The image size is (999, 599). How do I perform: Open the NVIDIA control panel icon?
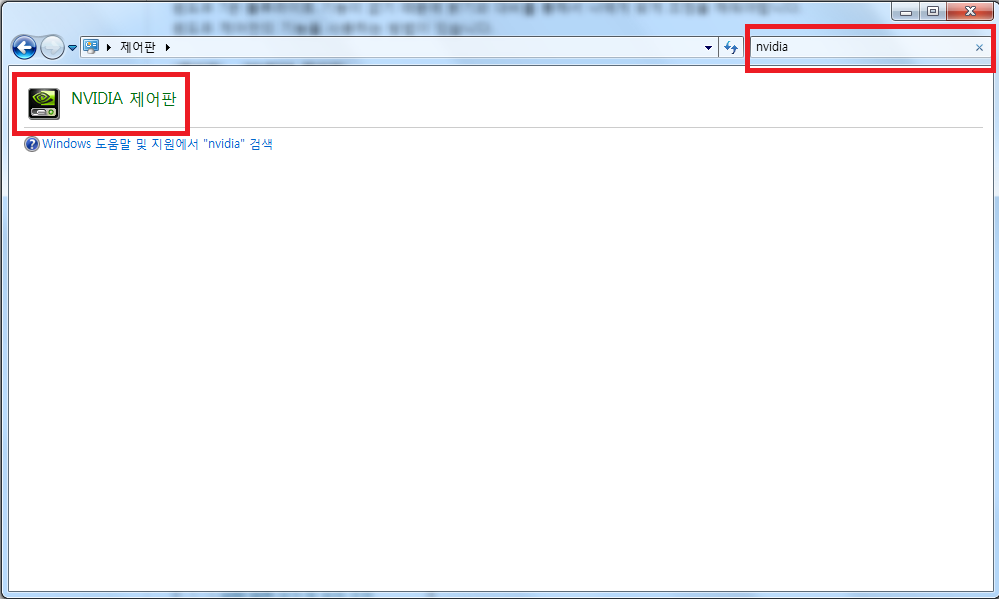[x=44, y=103]
